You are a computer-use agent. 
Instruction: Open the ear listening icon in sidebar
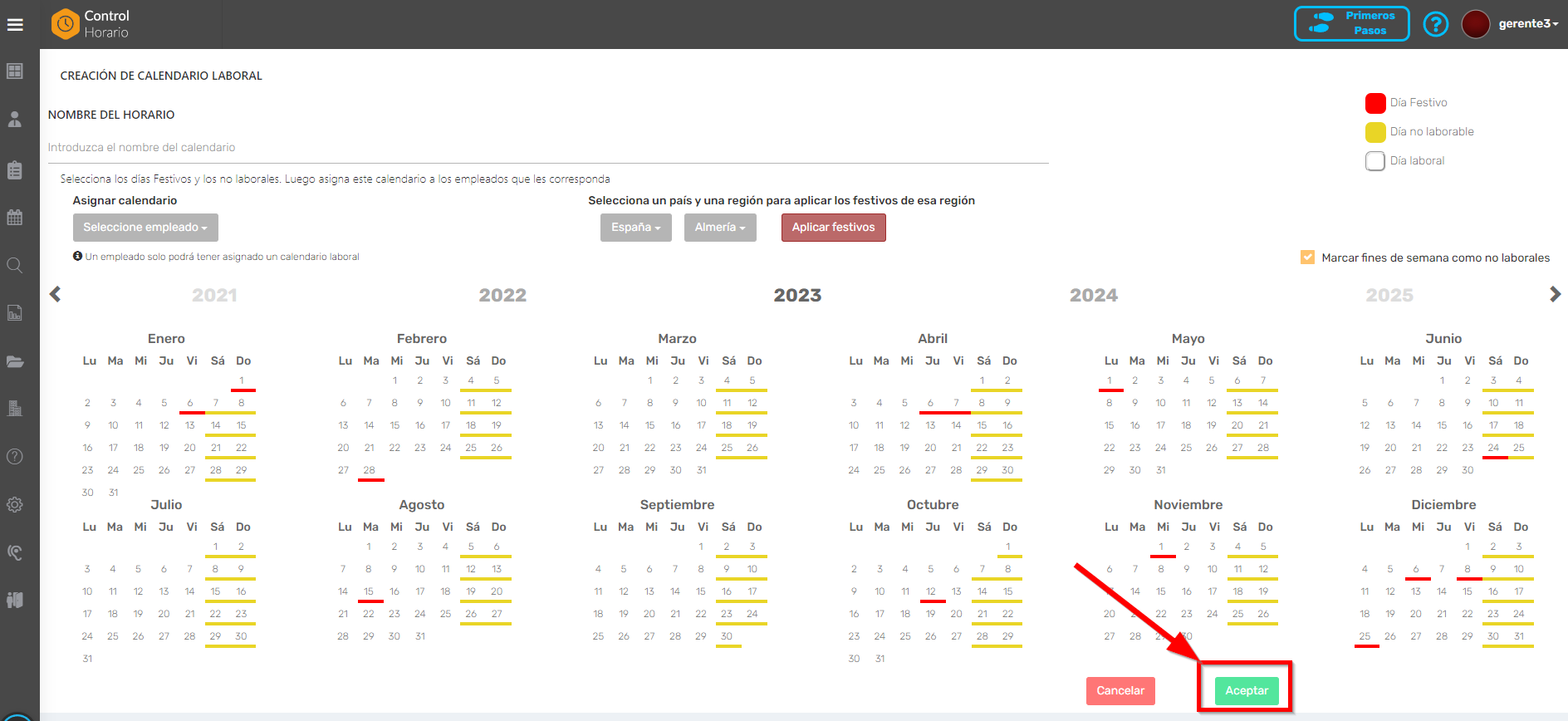(15, 552)
